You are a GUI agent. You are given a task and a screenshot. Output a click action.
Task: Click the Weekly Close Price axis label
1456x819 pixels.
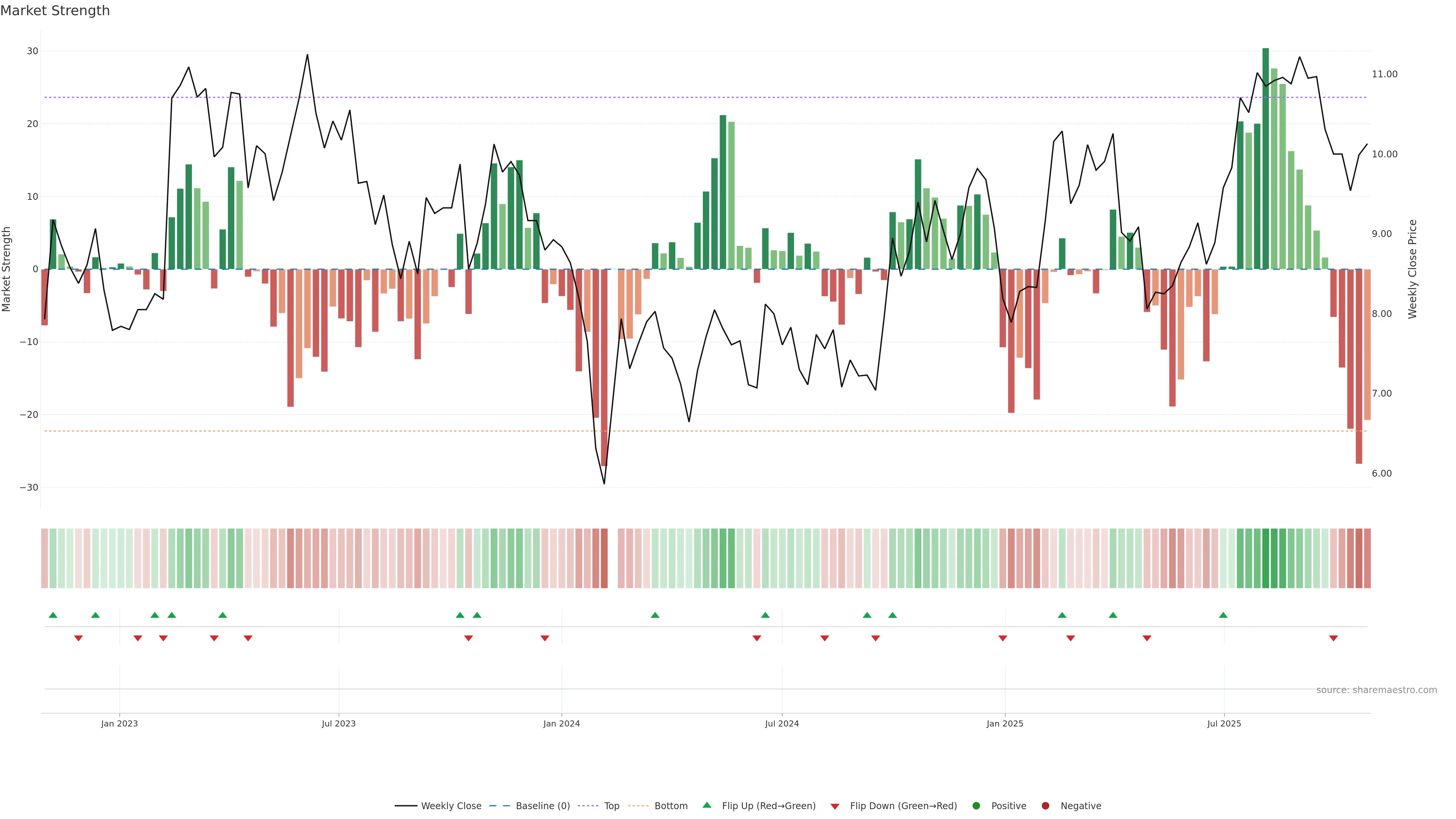[x=1412, y=269]
